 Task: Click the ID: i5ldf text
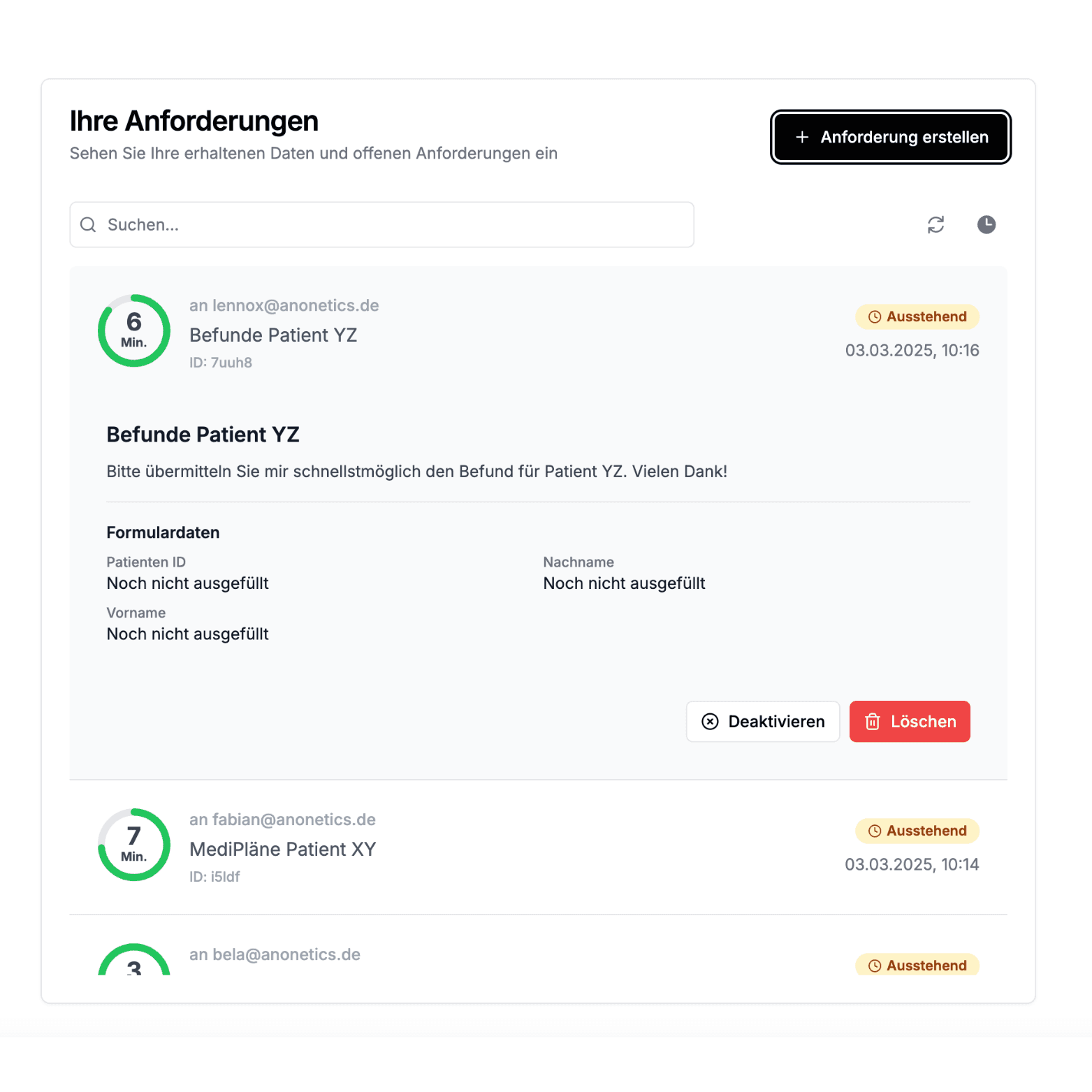pyautogui.click(x=214, y=877)
